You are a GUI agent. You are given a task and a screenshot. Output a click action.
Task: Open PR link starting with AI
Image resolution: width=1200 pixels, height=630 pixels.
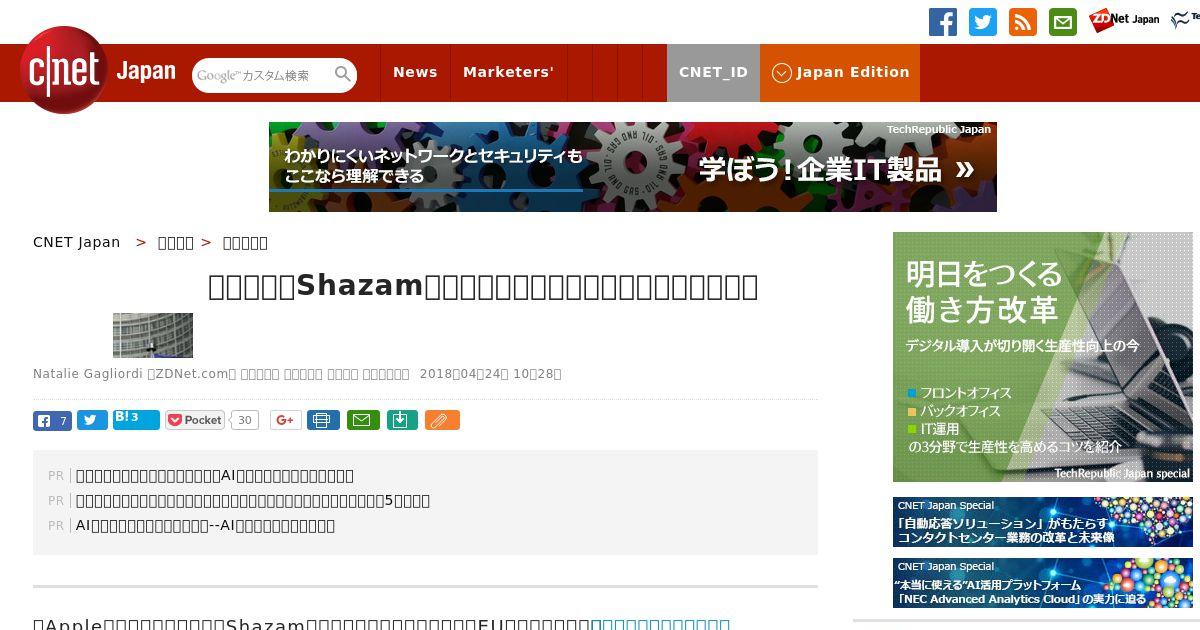click(205, 525)
